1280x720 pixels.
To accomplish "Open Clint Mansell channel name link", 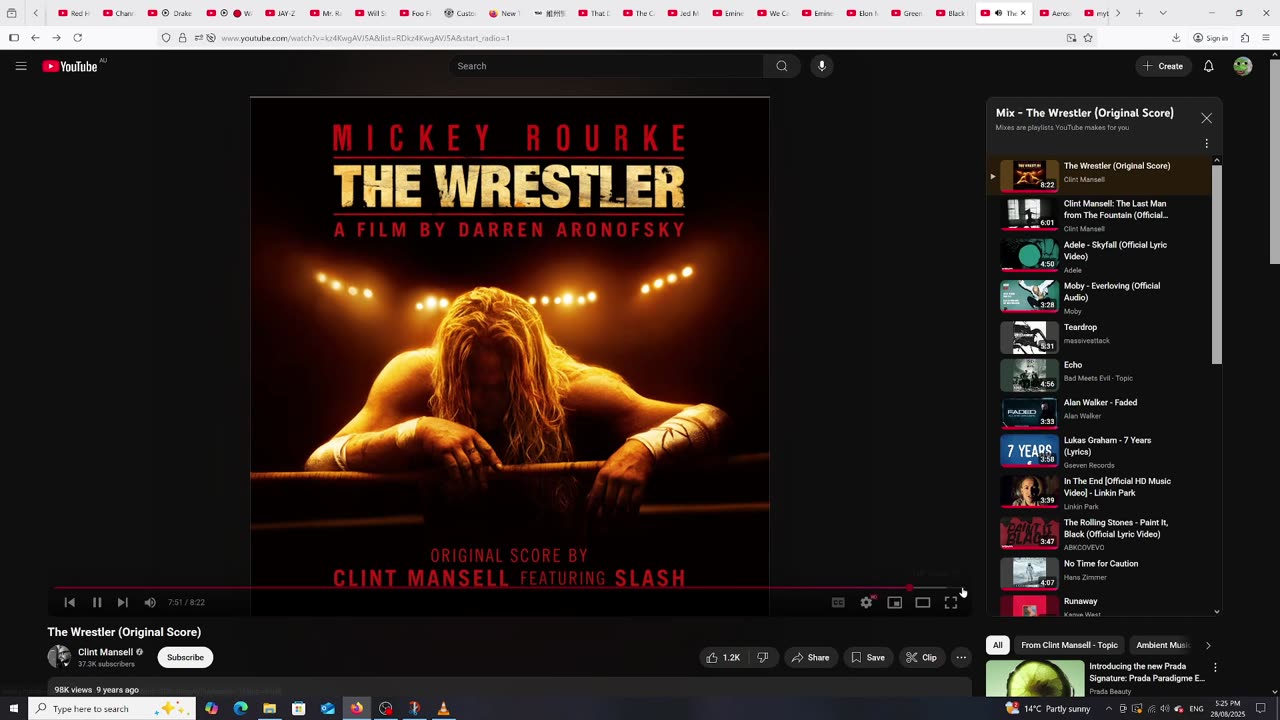I will pos(105,652).
